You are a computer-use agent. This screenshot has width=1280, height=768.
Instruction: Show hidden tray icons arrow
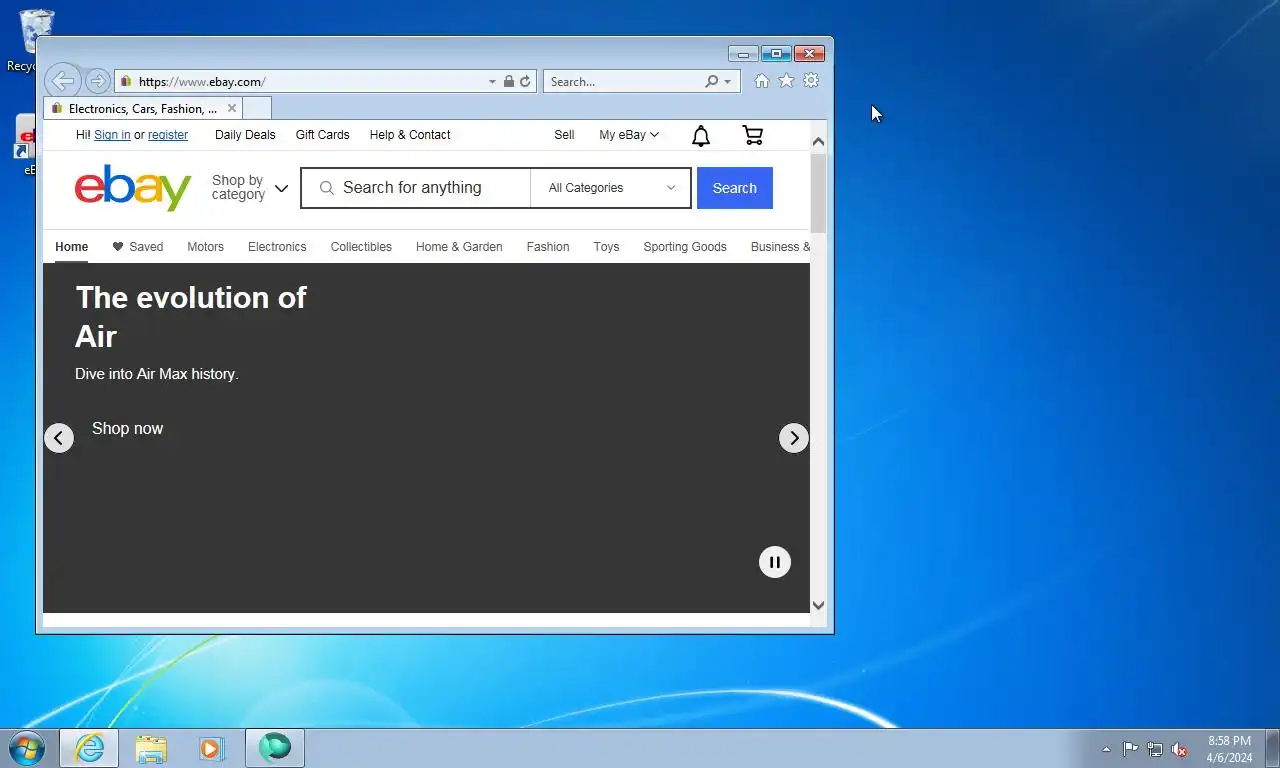(1106, 749)
